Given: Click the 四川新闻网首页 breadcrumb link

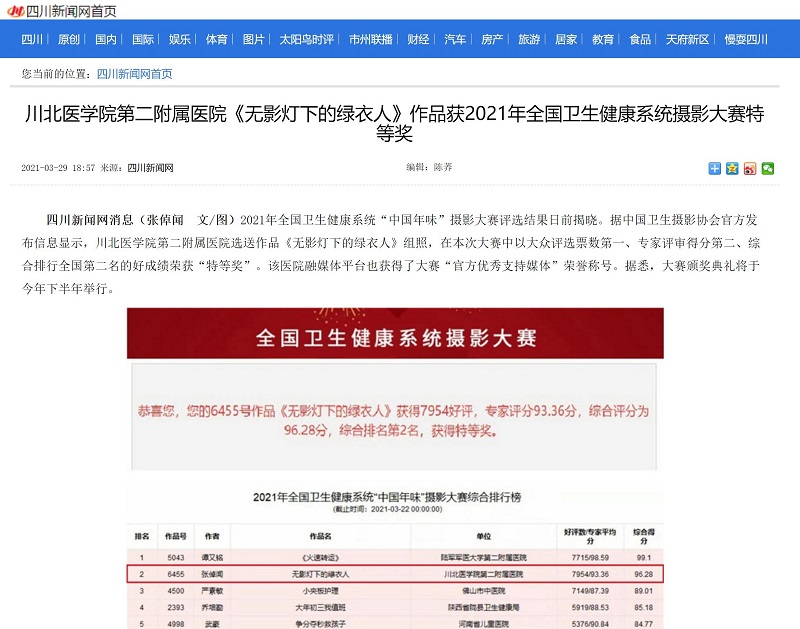Looking at the screenshot, I should tap(134, 74).
